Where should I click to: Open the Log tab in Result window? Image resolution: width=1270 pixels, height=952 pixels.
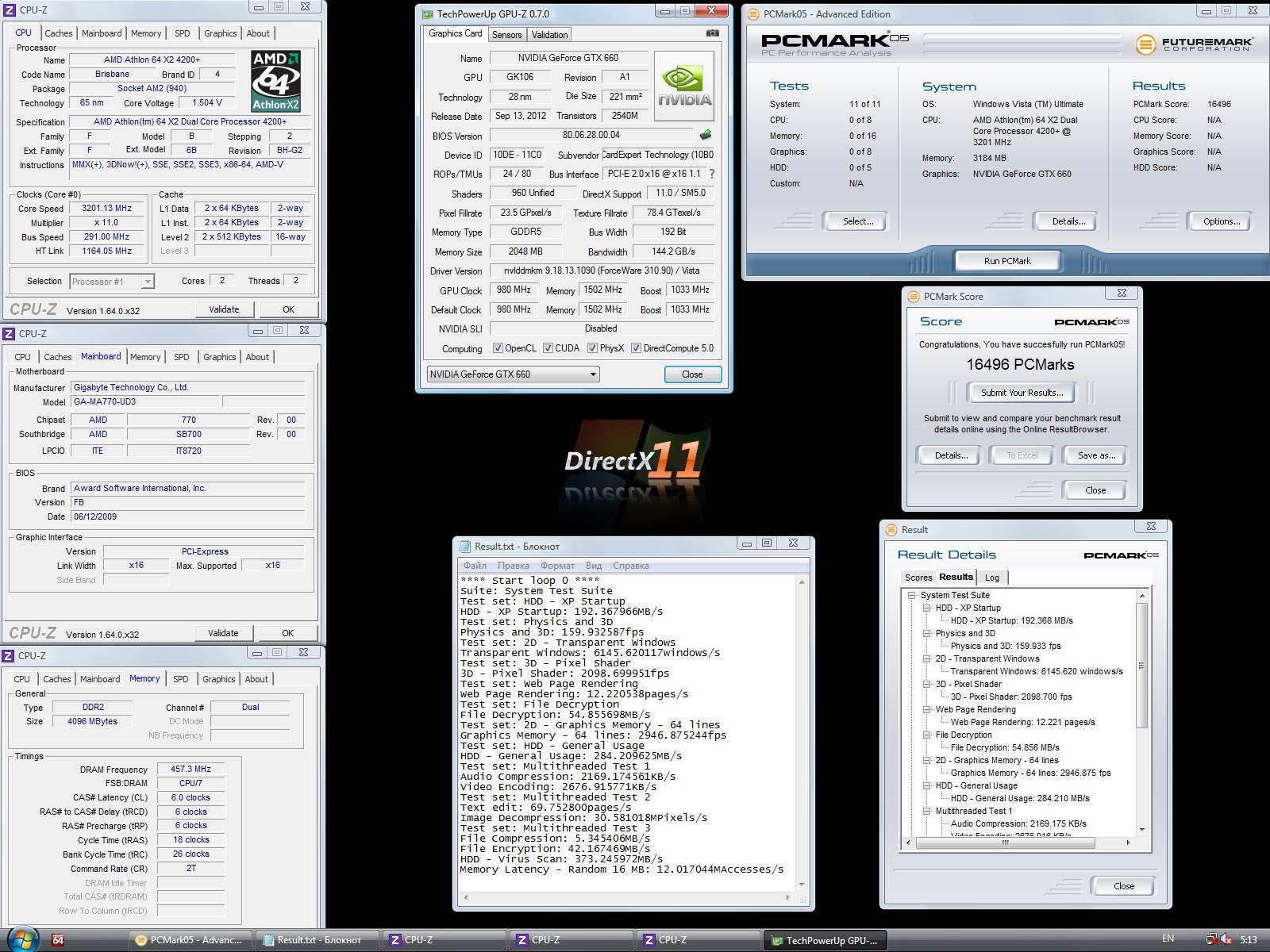click(x=992, y=578)
